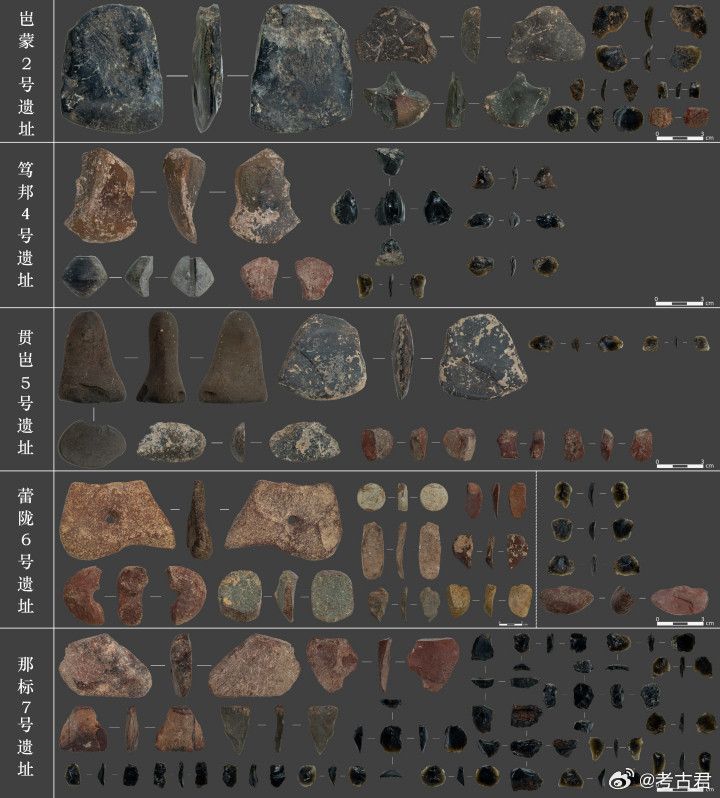Select the perforated stone right view in 蕾陇6号遗址 row
The height and width of the screenshot is (798, 720).
pyautogui.click(x=283, y=520)
